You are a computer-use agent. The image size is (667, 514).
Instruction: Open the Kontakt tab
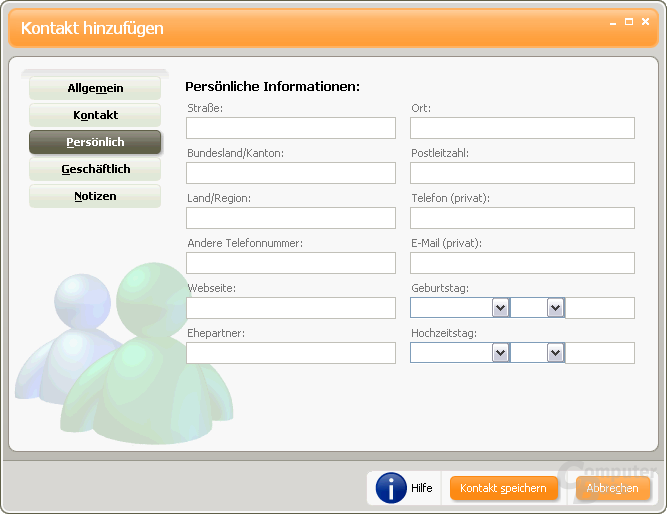95,115
